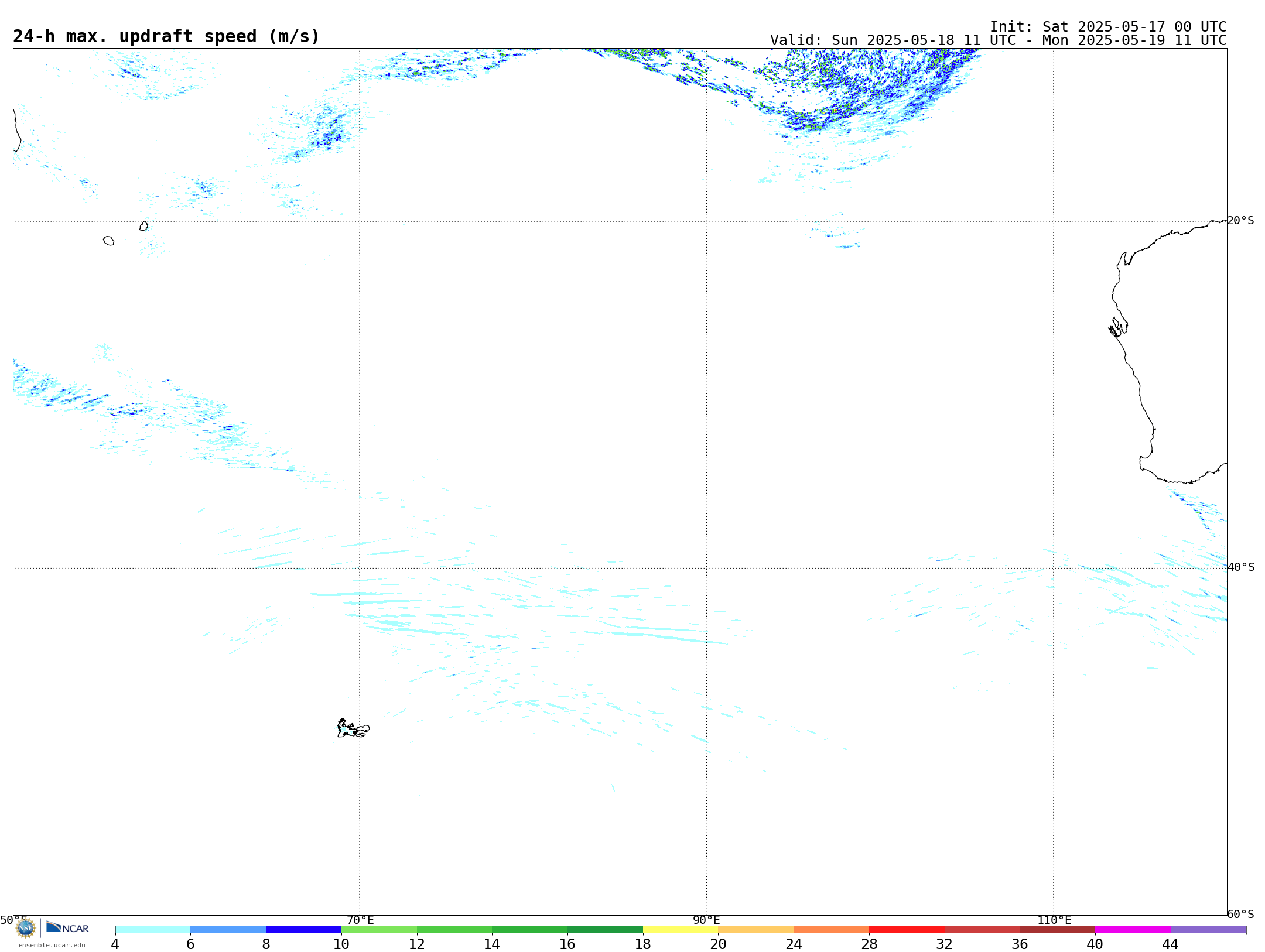Click the "60°S" latitude label

coord(1241,914)
